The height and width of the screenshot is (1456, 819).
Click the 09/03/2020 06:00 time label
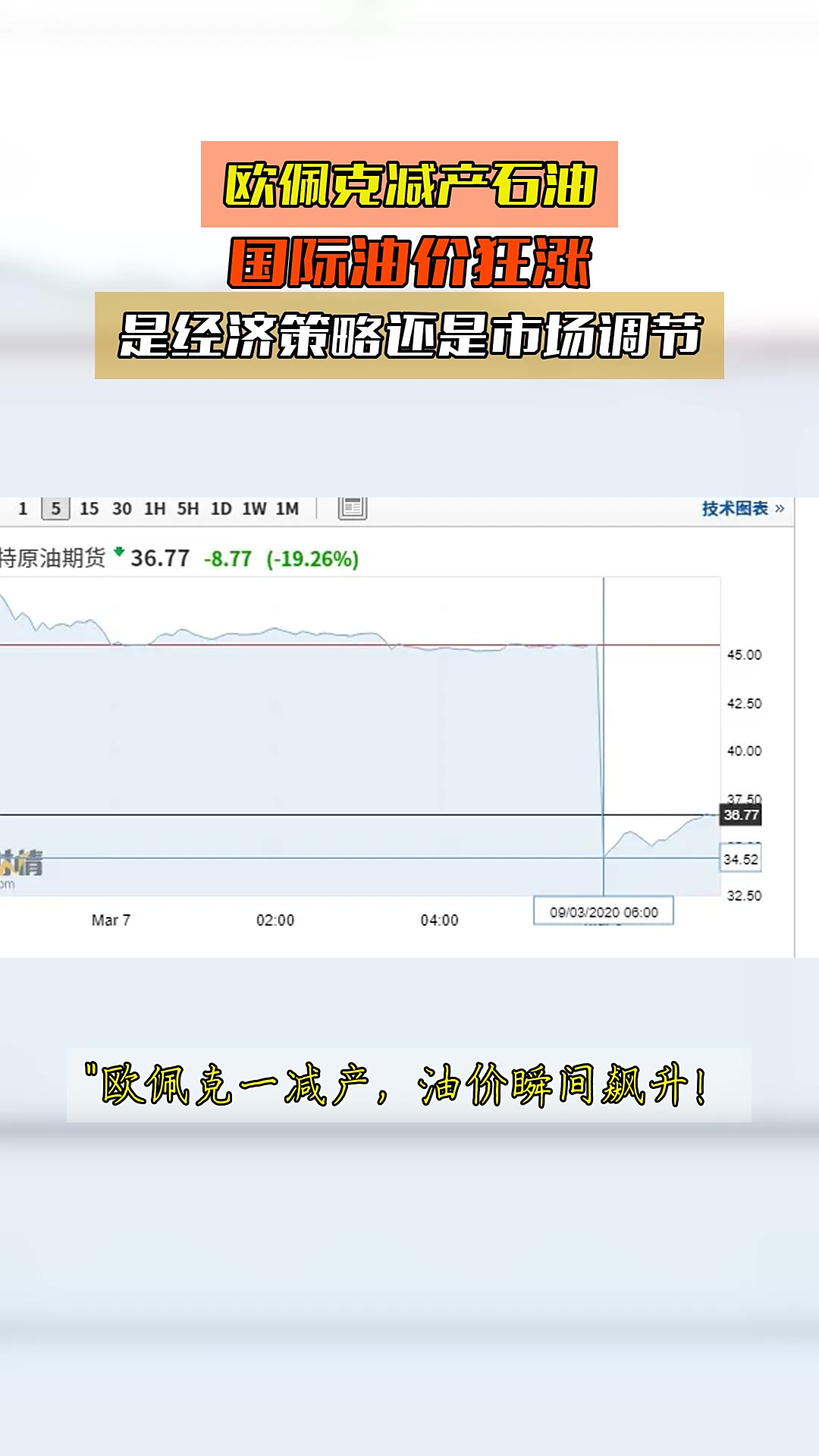[604, 912]
